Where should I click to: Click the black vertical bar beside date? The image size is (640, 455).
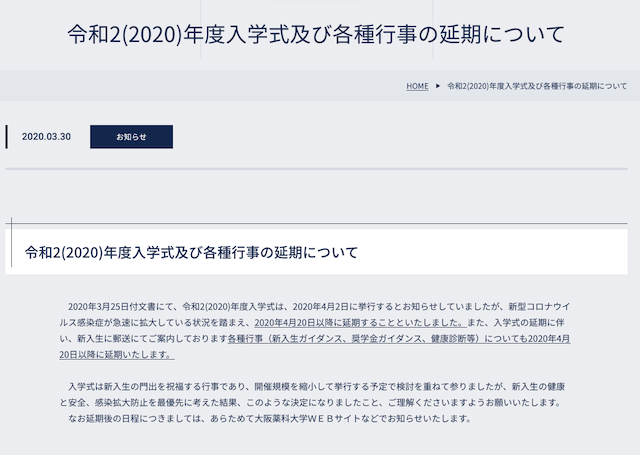click(x=6, y=137)
